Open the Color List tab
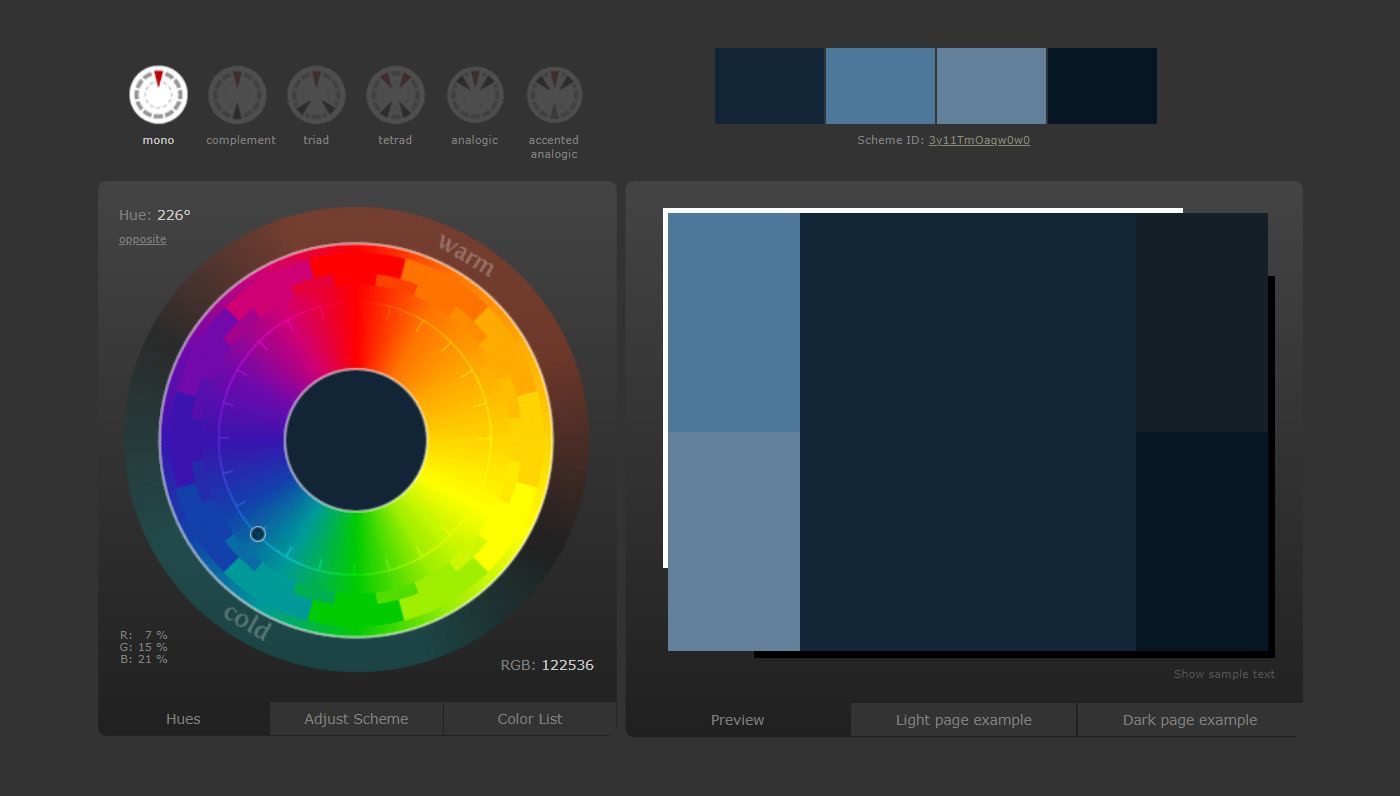 click(x=530, y=719)
